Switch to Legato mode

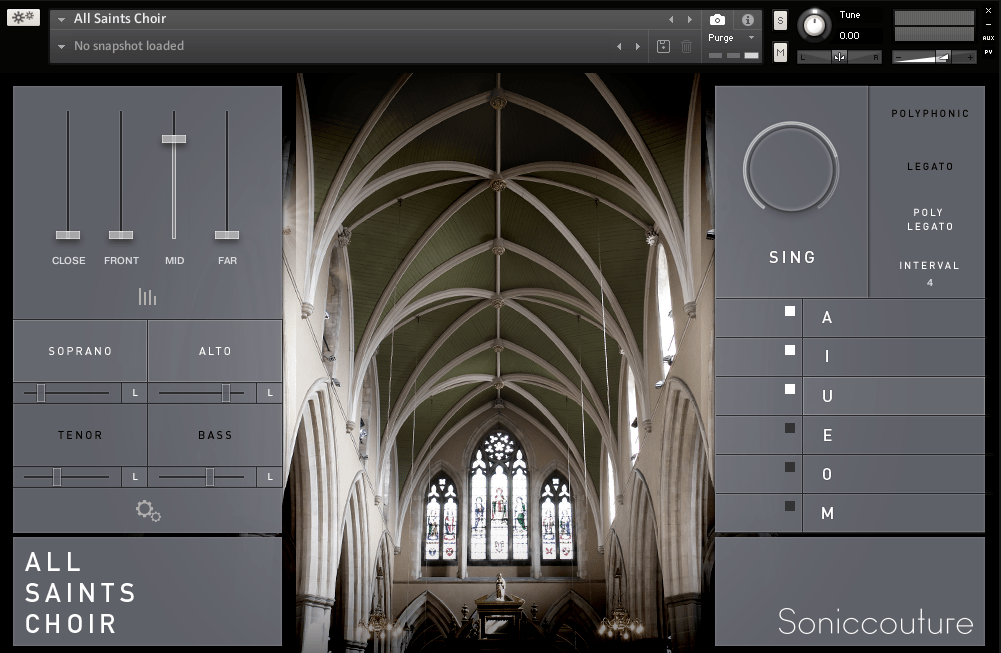pyautogui.click(x=930, y=167)
